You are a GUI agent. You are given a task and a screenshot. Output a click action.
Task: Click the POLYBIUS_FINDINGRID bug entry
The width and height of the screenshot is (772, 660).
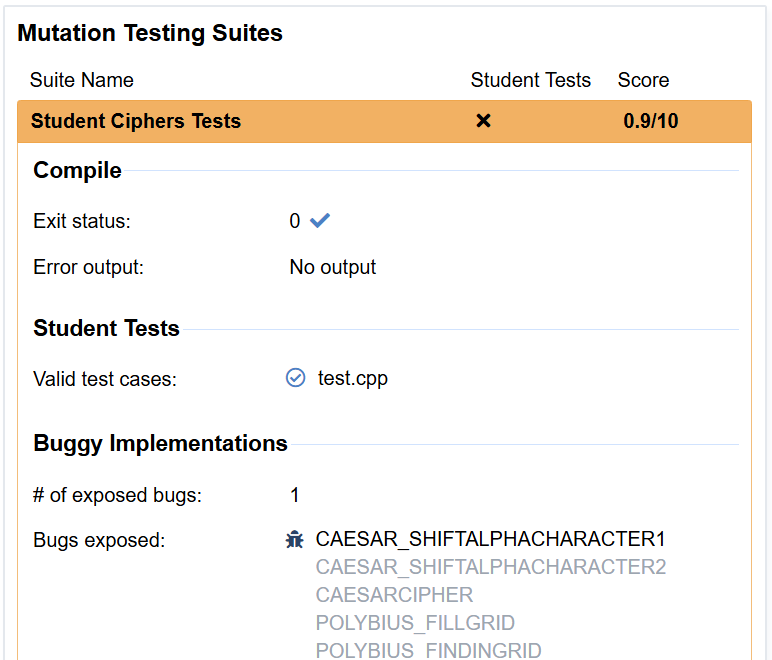tap(428, 650)
